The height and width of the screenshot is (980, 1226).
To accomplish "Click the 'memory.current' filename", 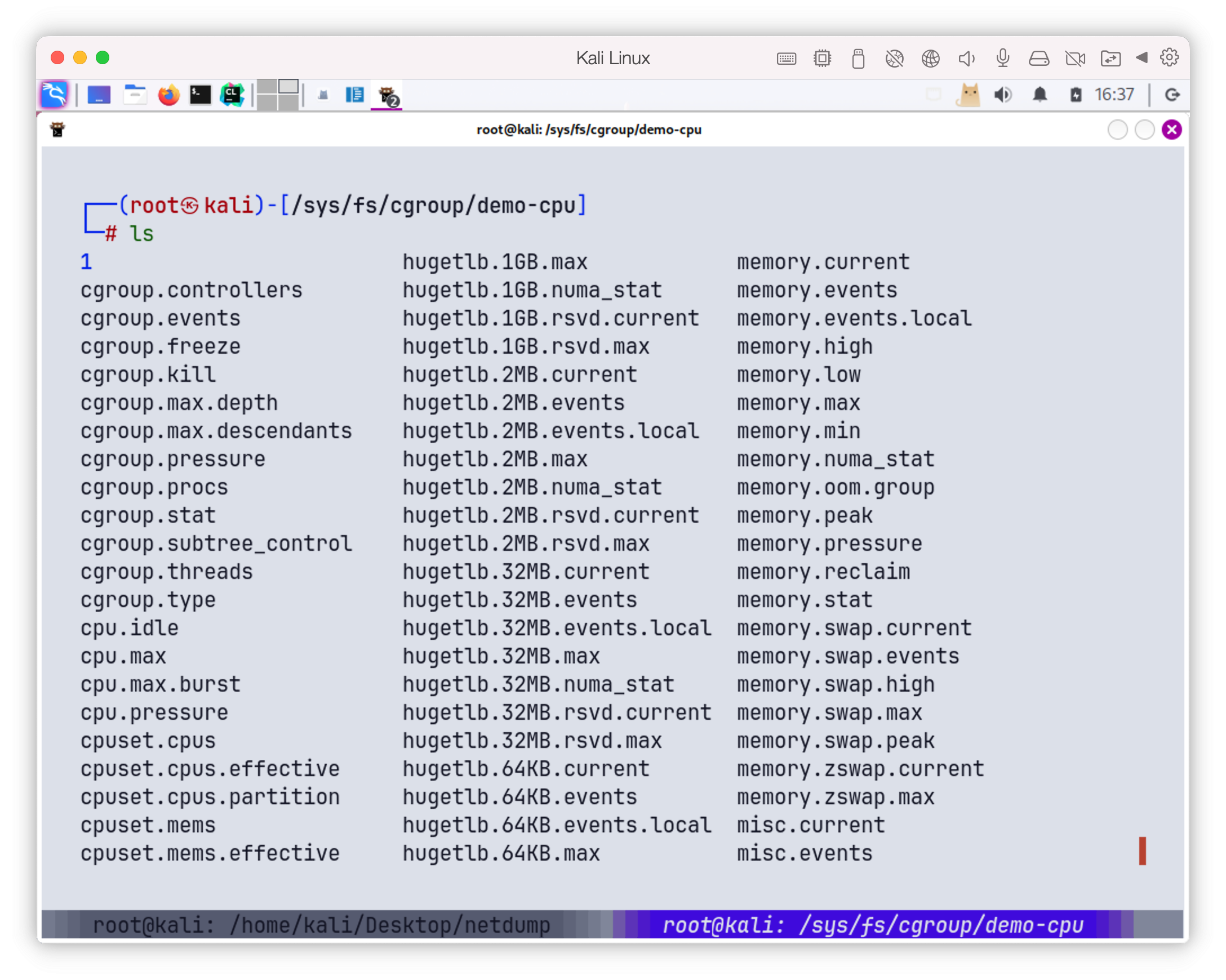I will [823, 262].
